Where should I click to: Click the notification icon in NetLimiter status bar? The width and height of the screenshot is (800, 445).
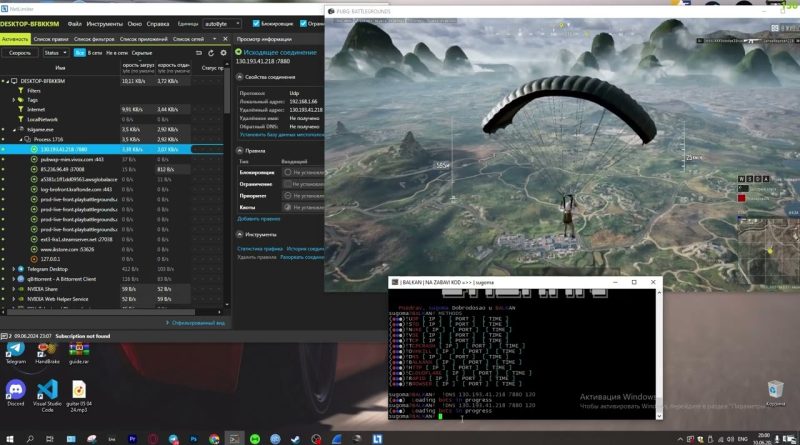click(x=4, y=336)
